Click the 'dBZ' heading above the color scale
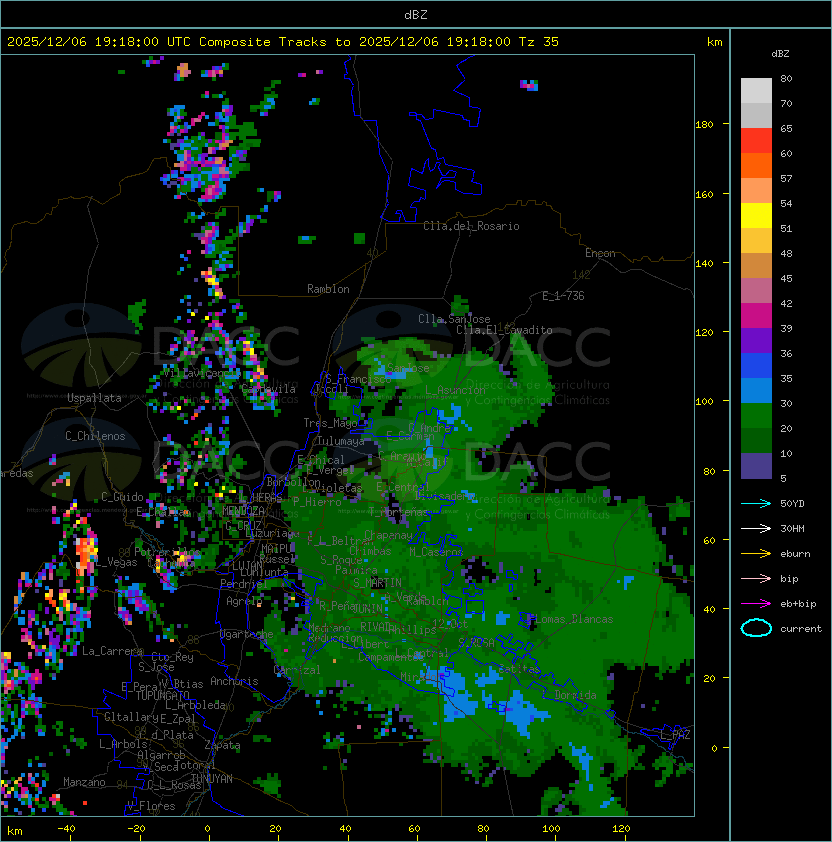Viewport: 832px width, 842px height. click(780, 54)
